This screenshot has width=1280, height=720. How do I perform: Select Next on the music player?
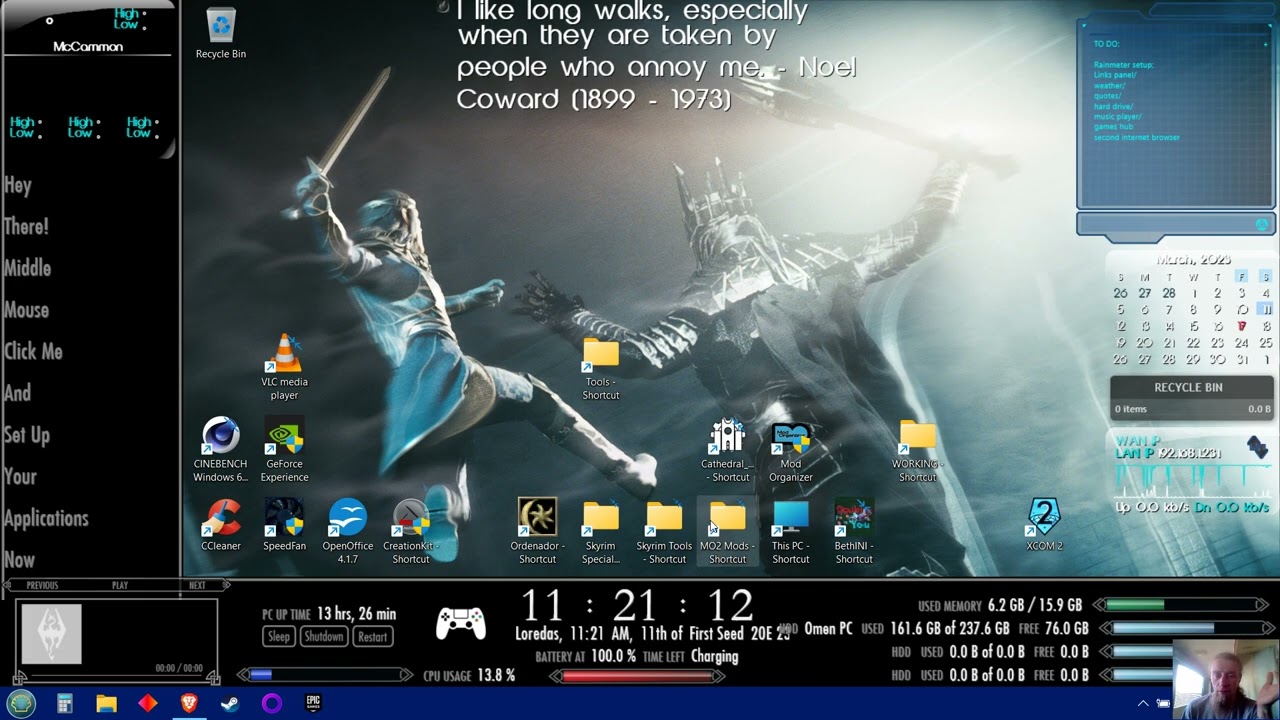197,585
